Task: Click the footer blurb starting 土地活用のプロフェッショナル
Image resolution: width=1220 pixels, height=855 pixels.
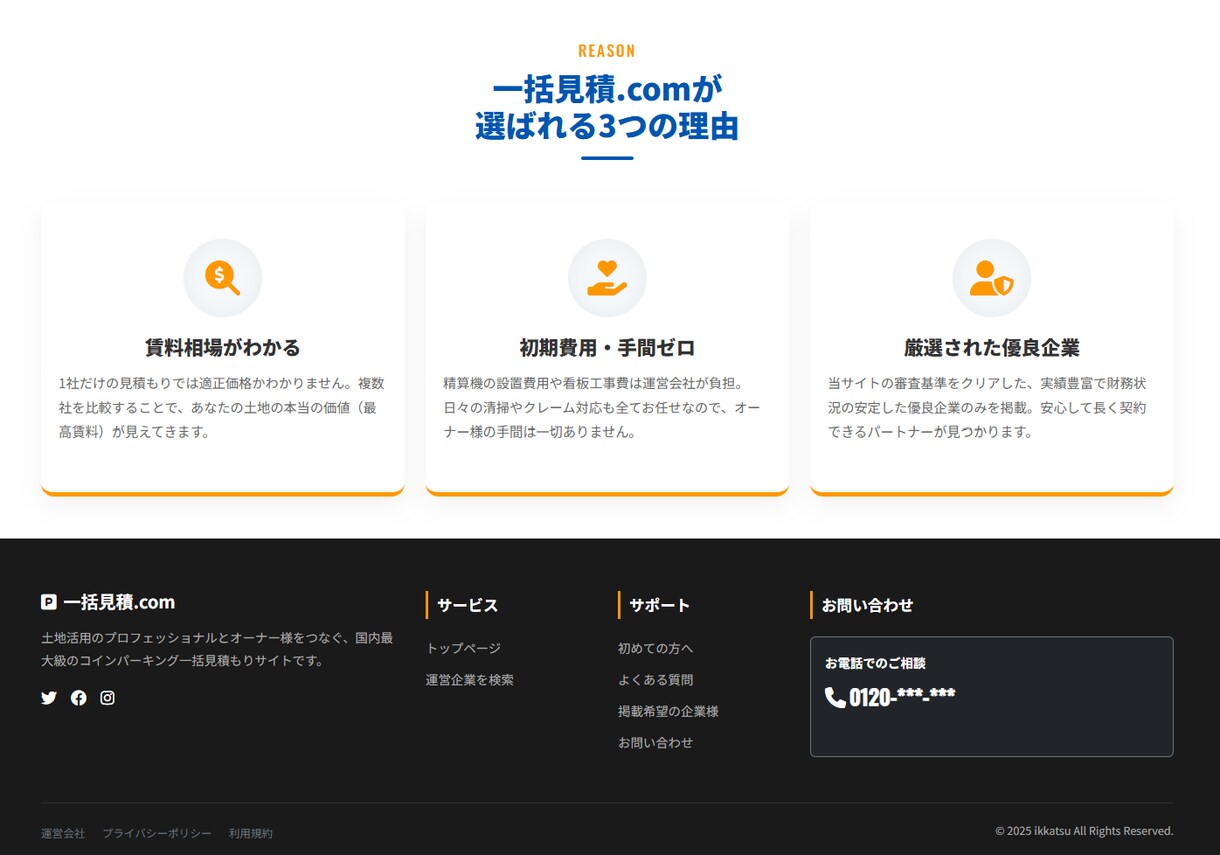Action: (217, 649)
